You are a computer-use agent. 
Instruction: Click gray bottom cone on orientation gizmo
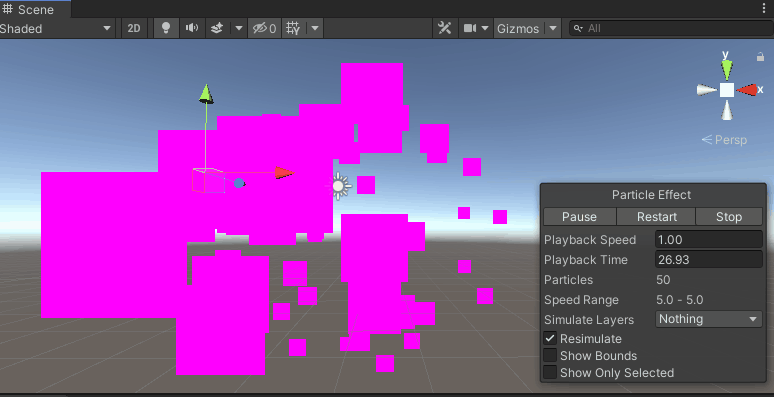pyautogui.click(x=727, y=110)
